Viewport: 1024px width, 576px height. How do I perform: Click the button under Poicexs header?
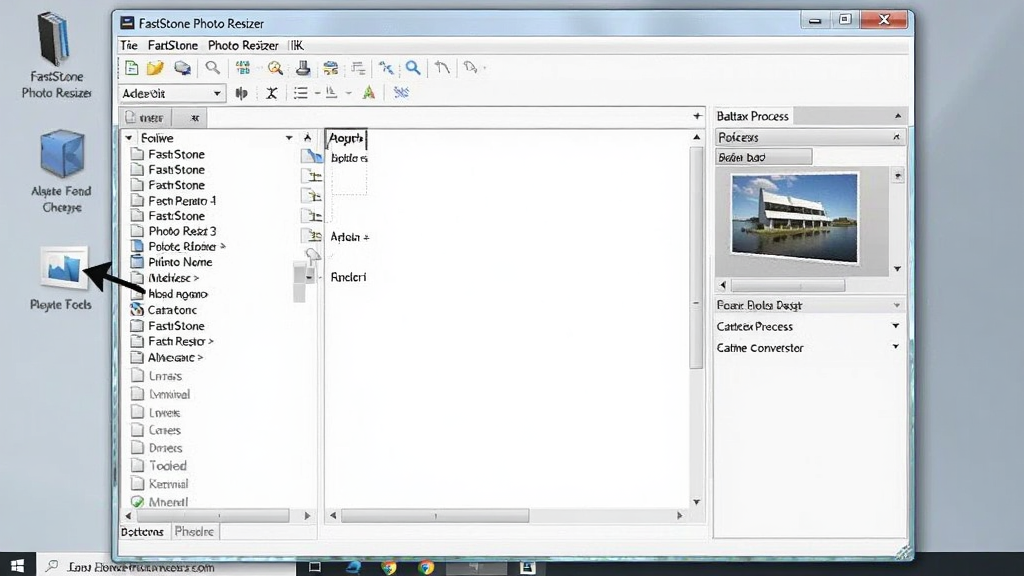coord(763,157)
